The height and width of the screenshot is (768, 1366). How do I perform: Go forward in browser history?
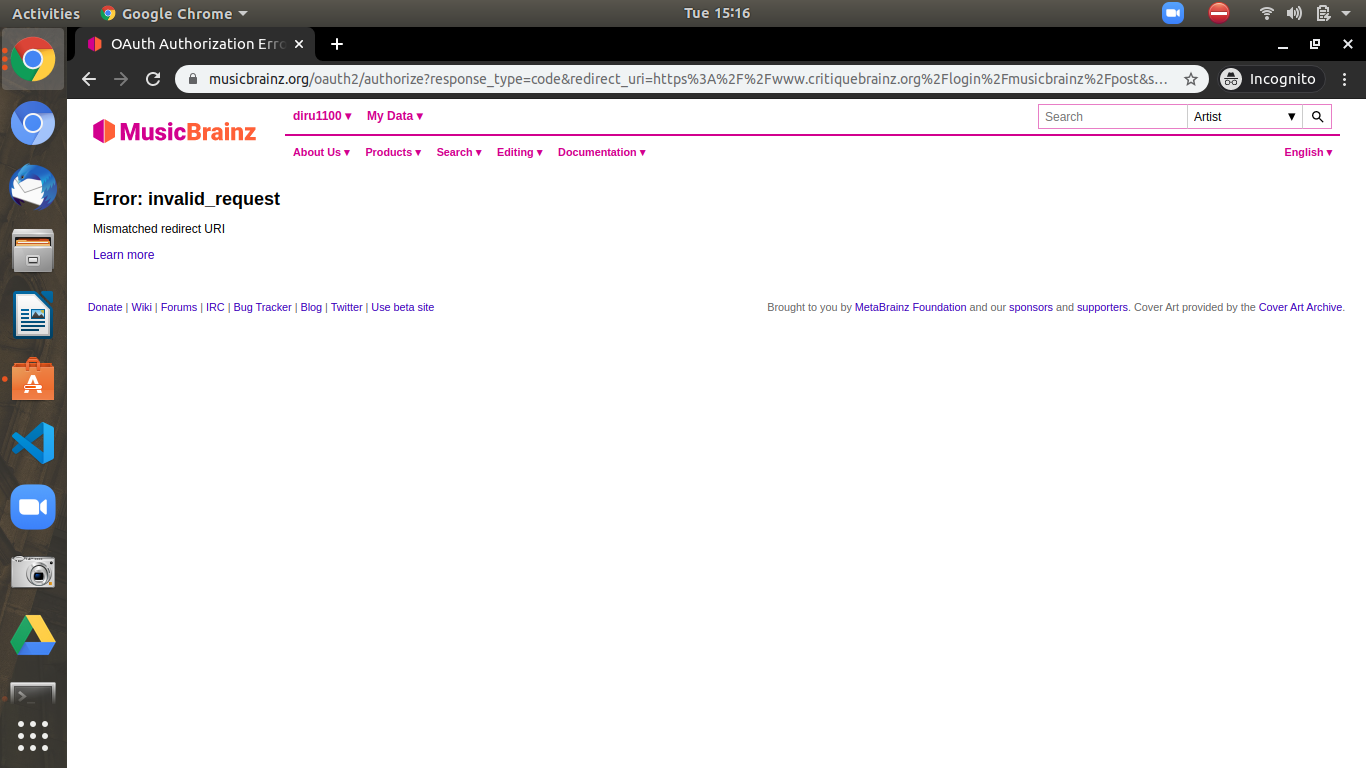pyautogui.click(x=121, y=79)
